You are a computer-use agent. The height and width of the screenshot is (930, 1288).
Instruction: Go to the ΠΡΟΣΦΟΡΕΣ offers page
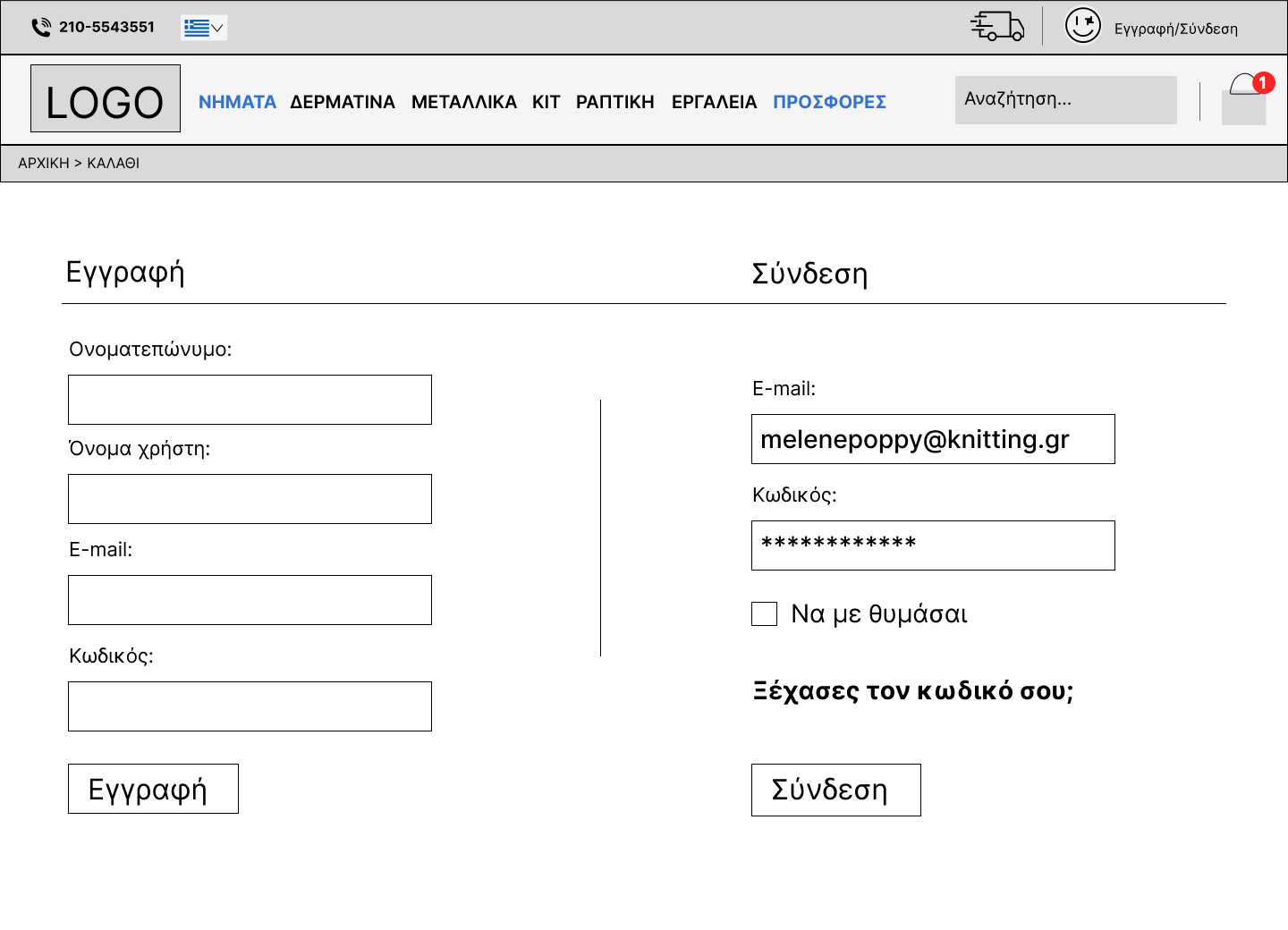coord(829,102)
